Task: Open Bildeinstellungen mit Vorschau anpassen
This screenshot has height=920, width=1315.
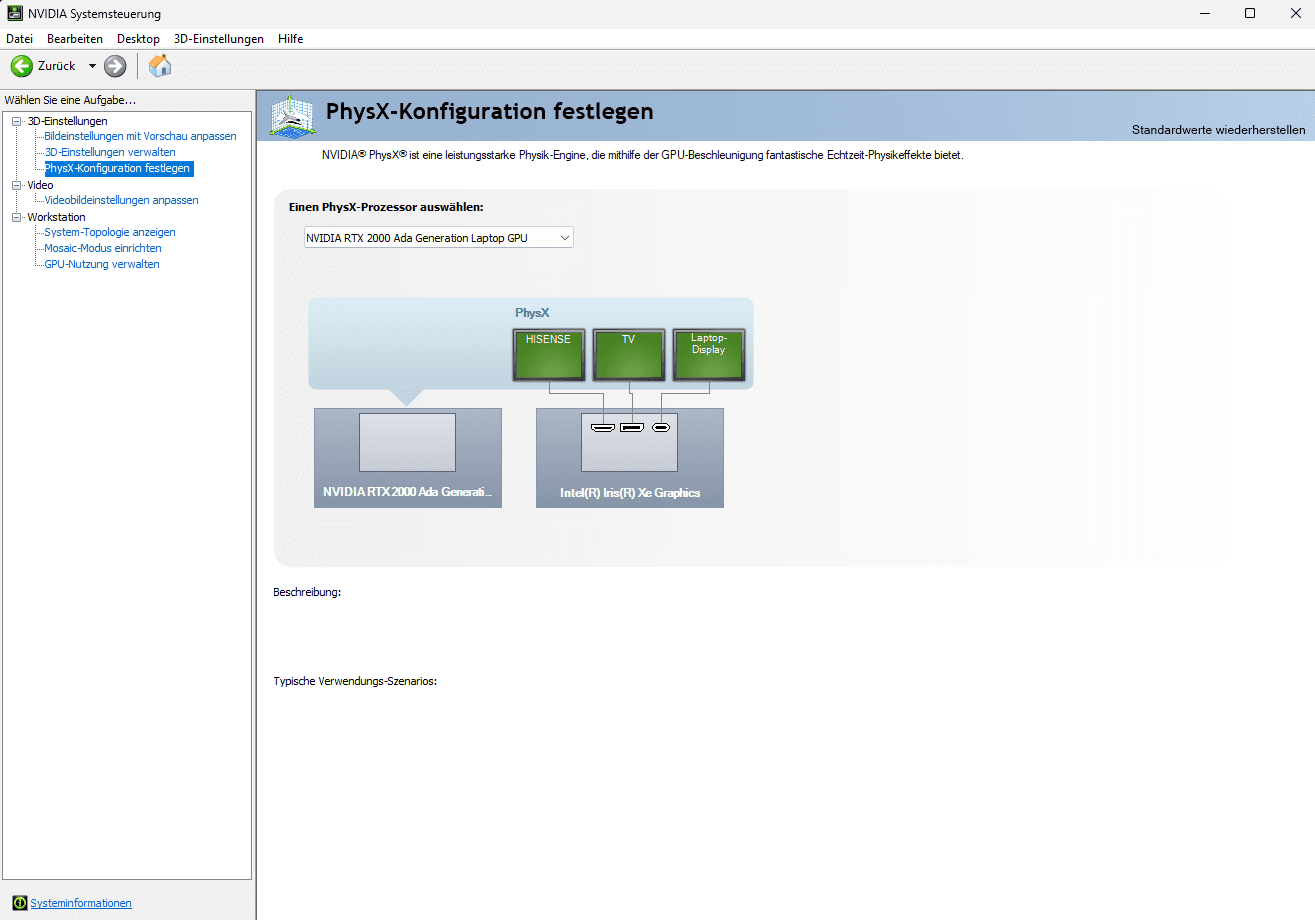Action: pyautogui.click(x=140, y=136)
